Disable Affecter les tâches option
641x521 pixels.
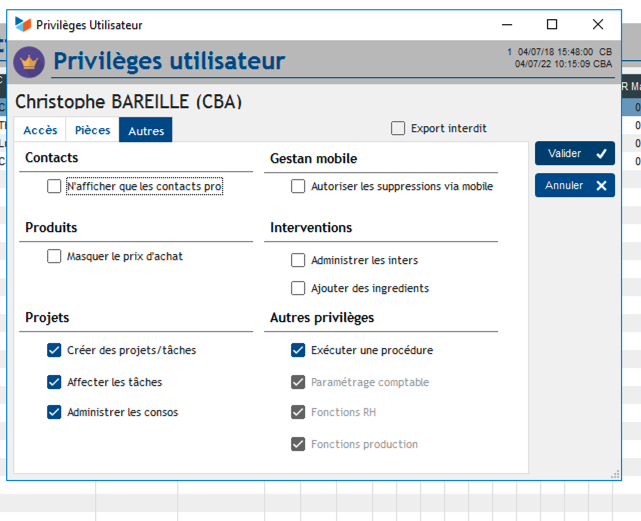point(54,382)
